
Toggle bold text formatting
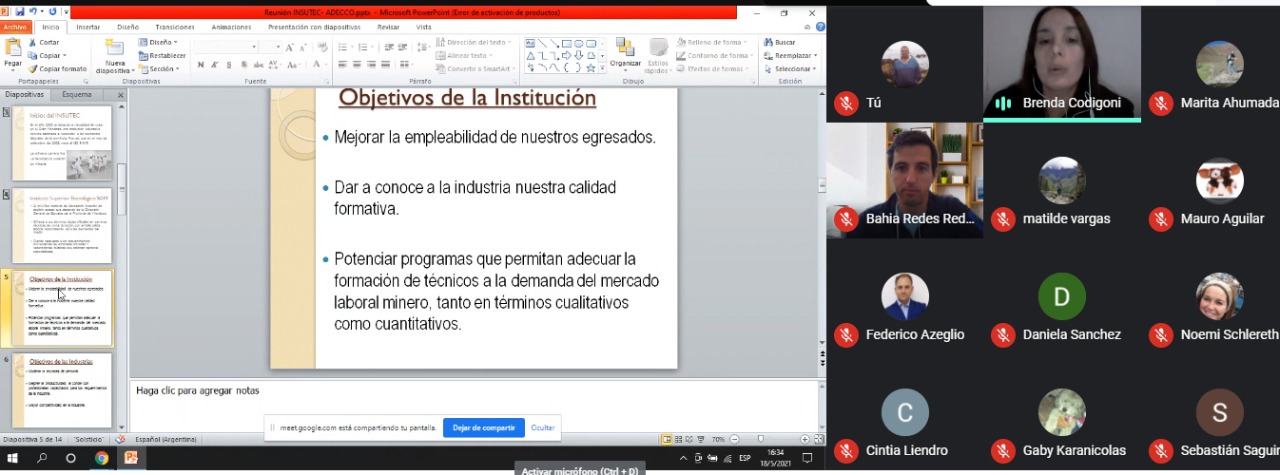(201, 65)
